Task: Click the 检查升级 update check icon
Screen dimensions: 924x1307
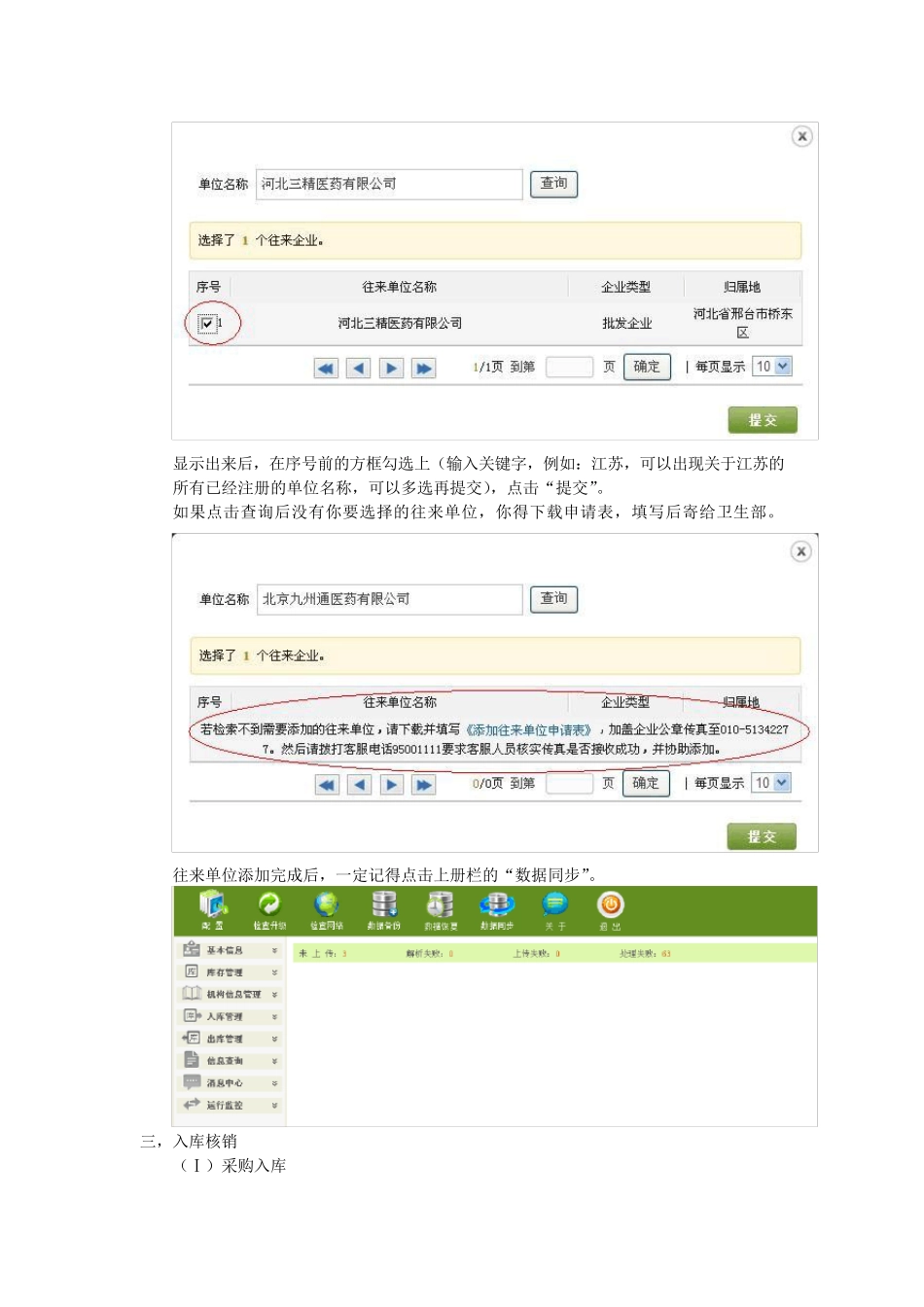Action: [268, 904]
